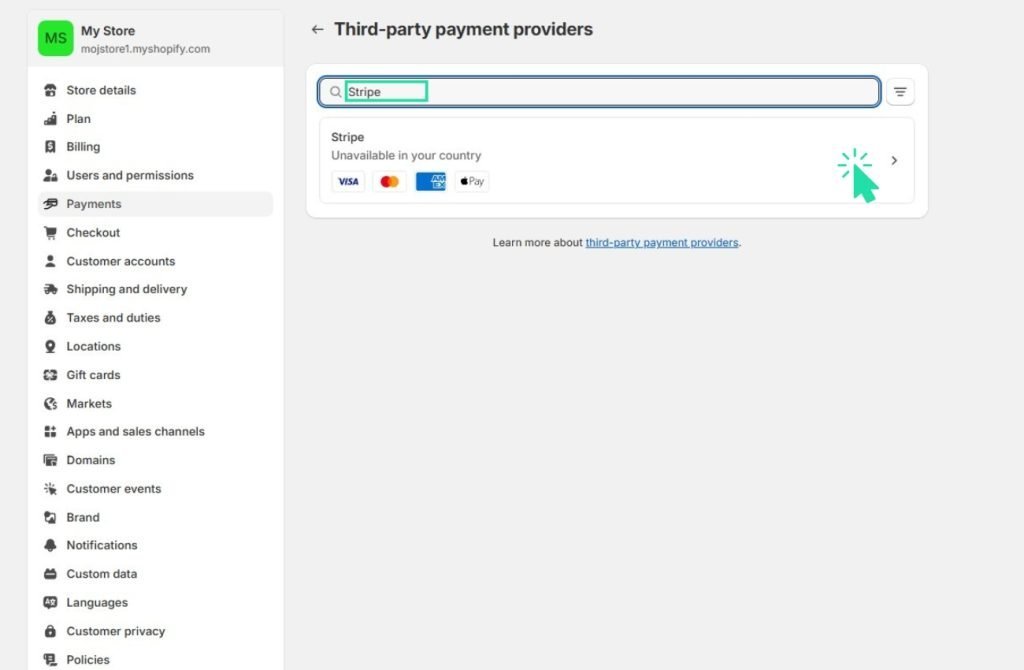Focus the Stripe search field
The height and width of the screenshot is (670, 1024).
click(x=599, y=92)
